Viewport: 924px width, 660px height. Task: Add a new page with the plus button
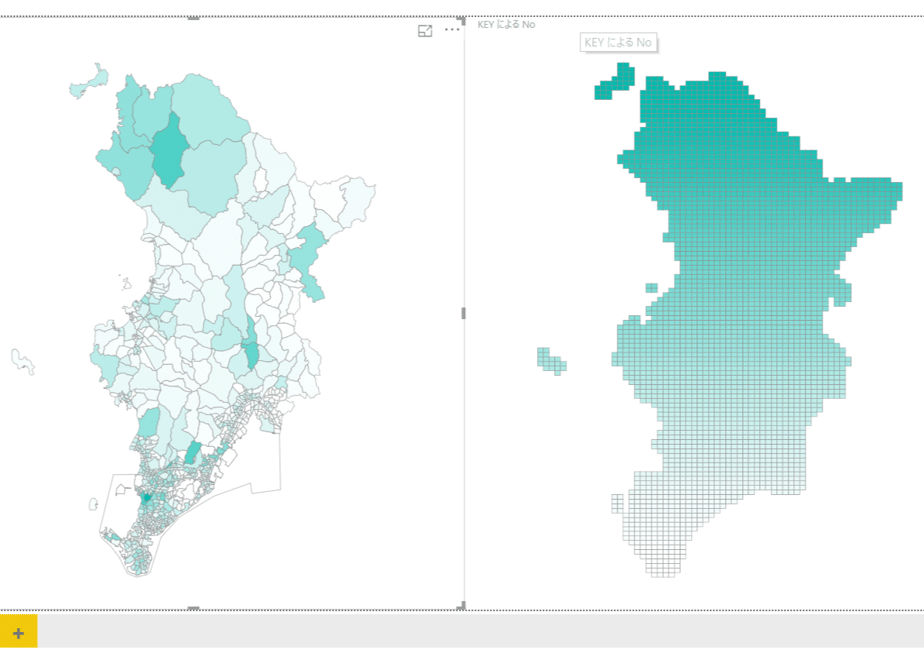click(18, 633)
